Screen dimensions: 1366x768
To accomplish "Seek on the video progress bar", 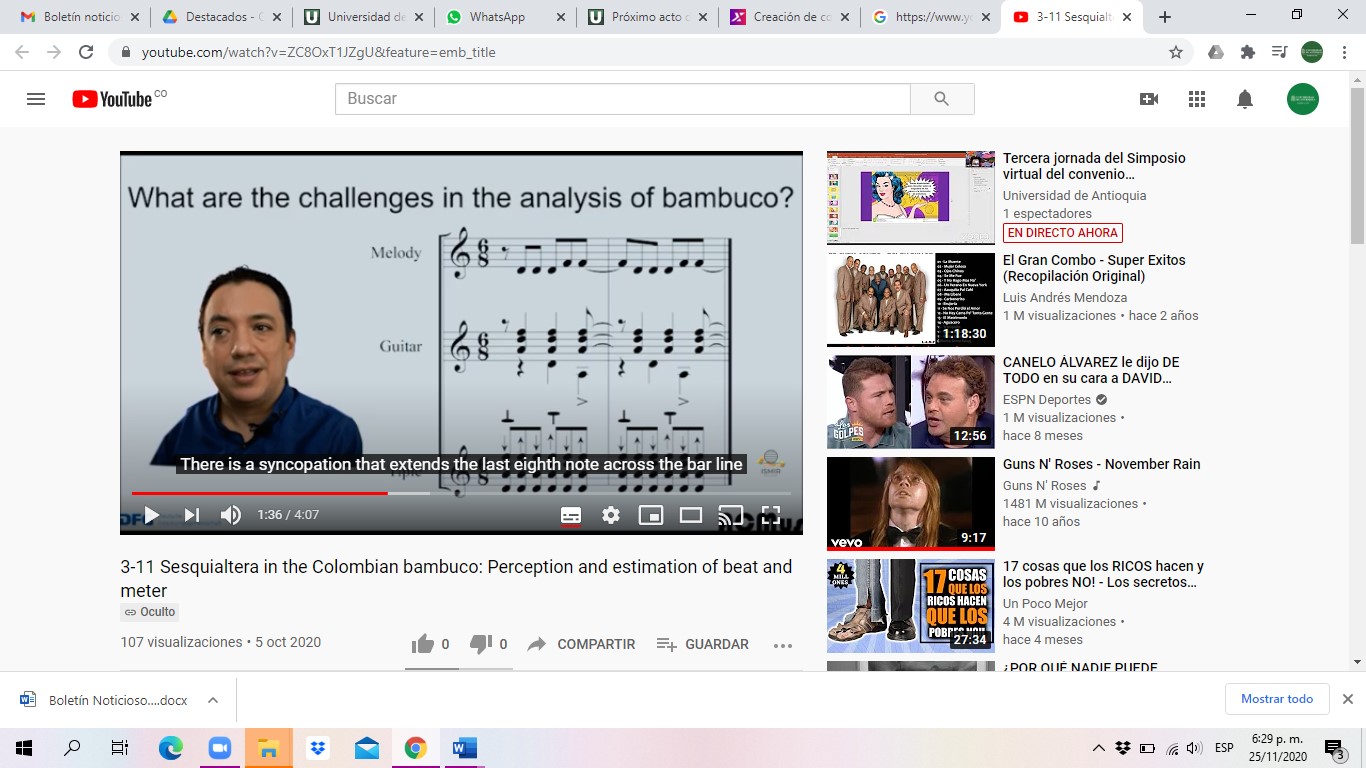I will 461,493.
